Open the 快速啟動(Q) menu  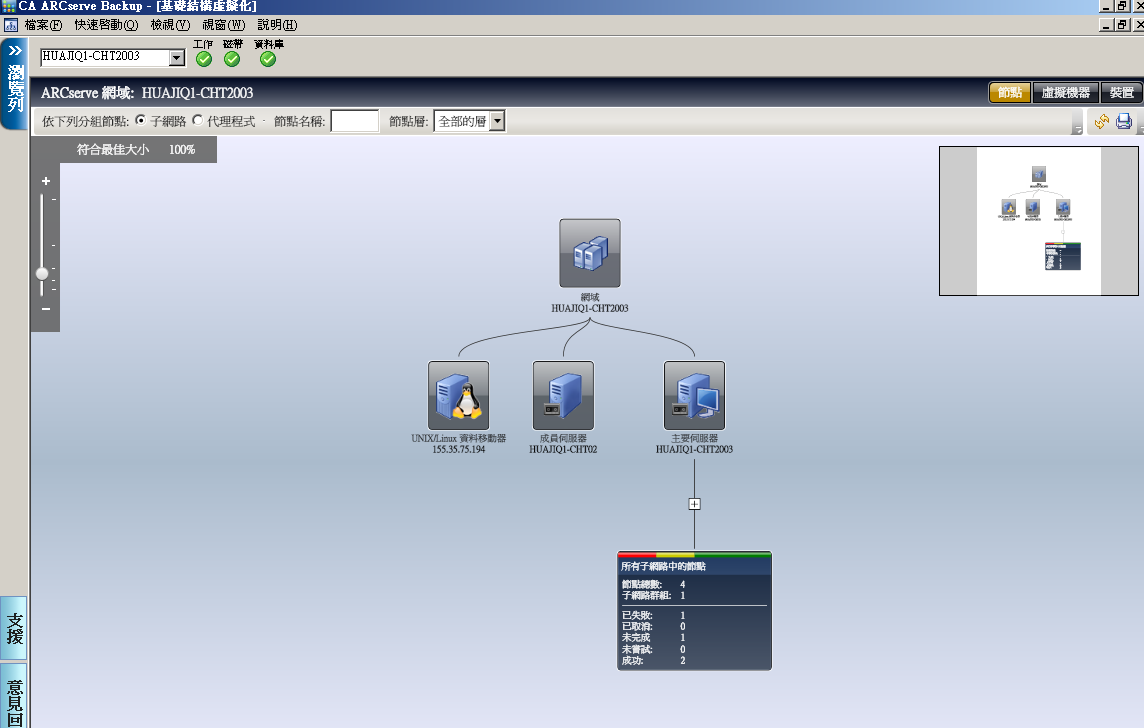[106, 25]
